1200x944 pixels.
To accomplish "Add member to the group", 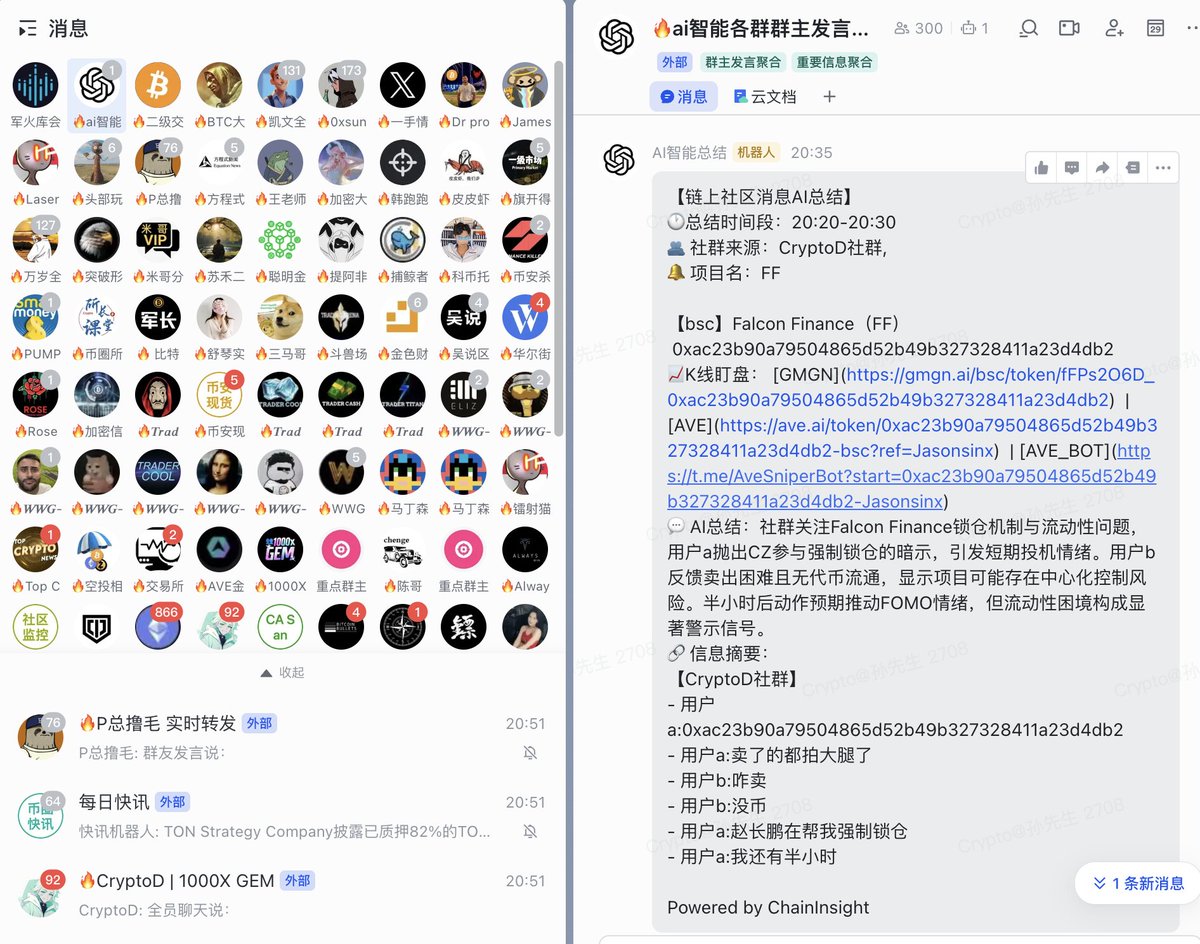I will click(1114, 28).
